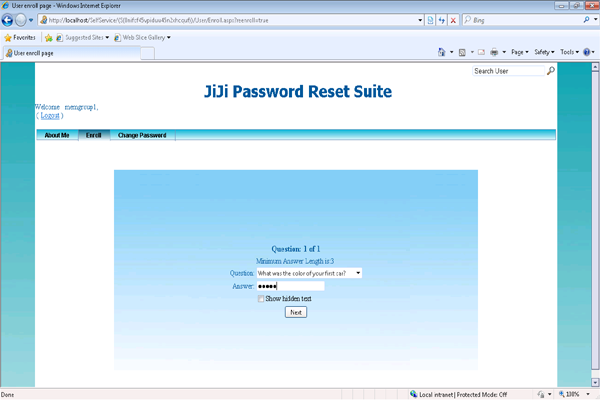Image resolution: width=600 pixels, height=400 pixels.
Task: Close the Internet Explorer window
Action: [x=592, y=5]
